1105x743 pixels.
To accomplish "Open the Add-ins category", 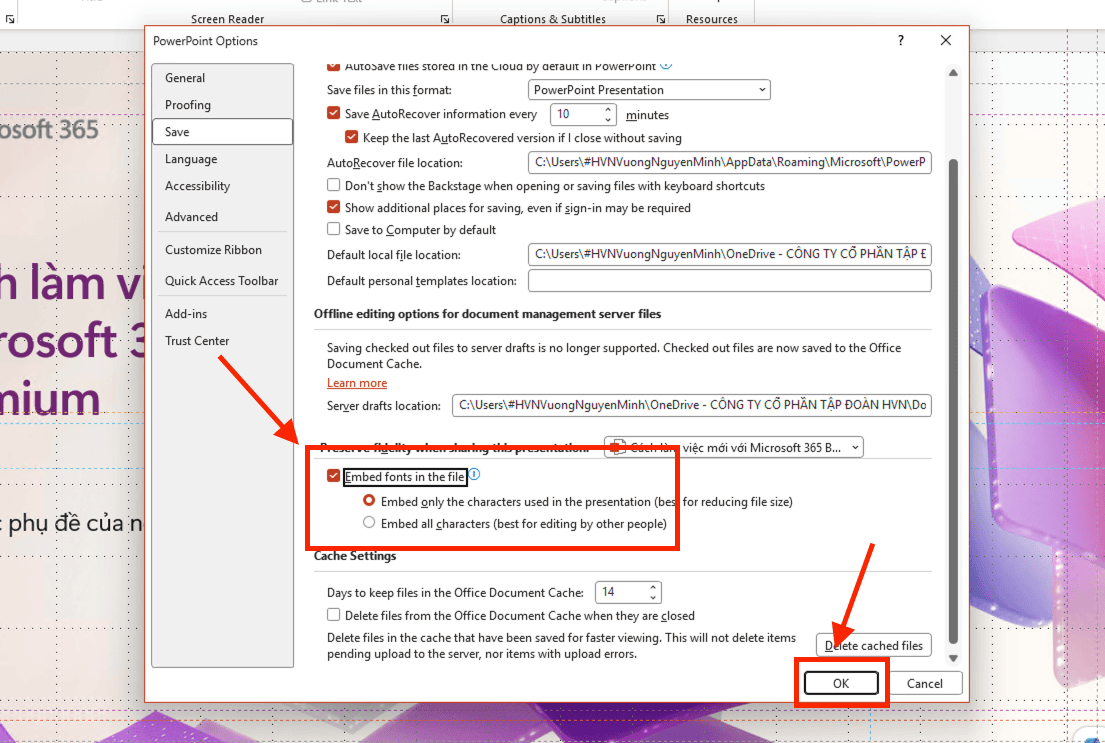I will pos(222,314).
